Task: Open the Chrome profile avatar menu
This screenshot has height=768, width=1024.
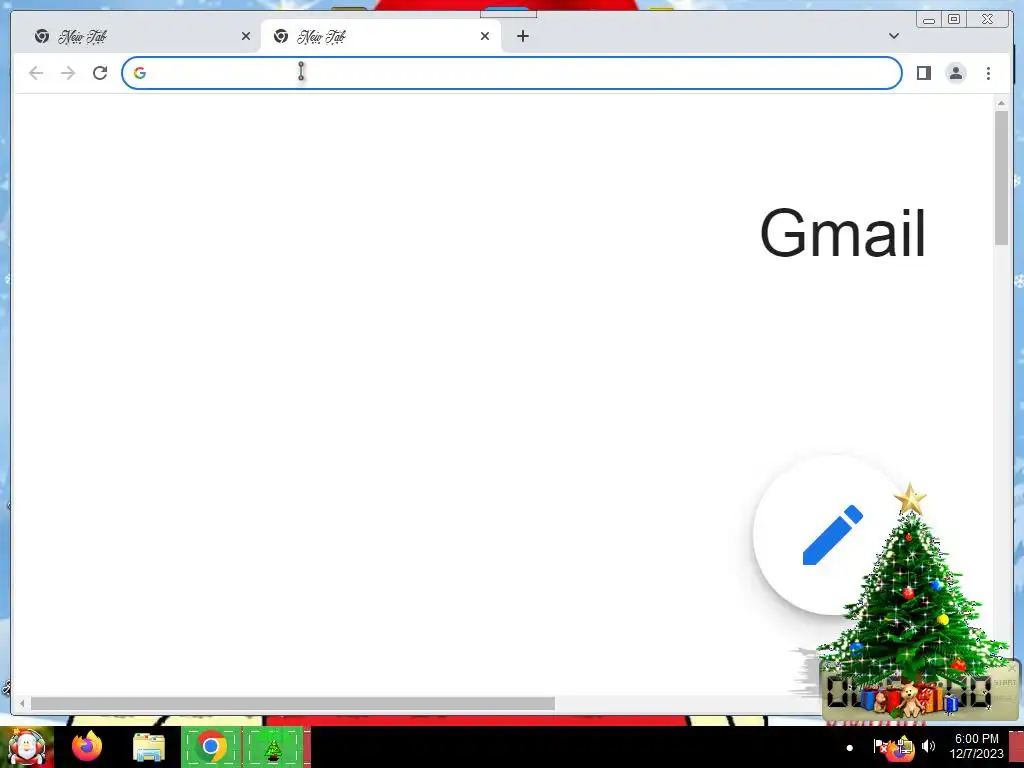Action: pos(955,73)
